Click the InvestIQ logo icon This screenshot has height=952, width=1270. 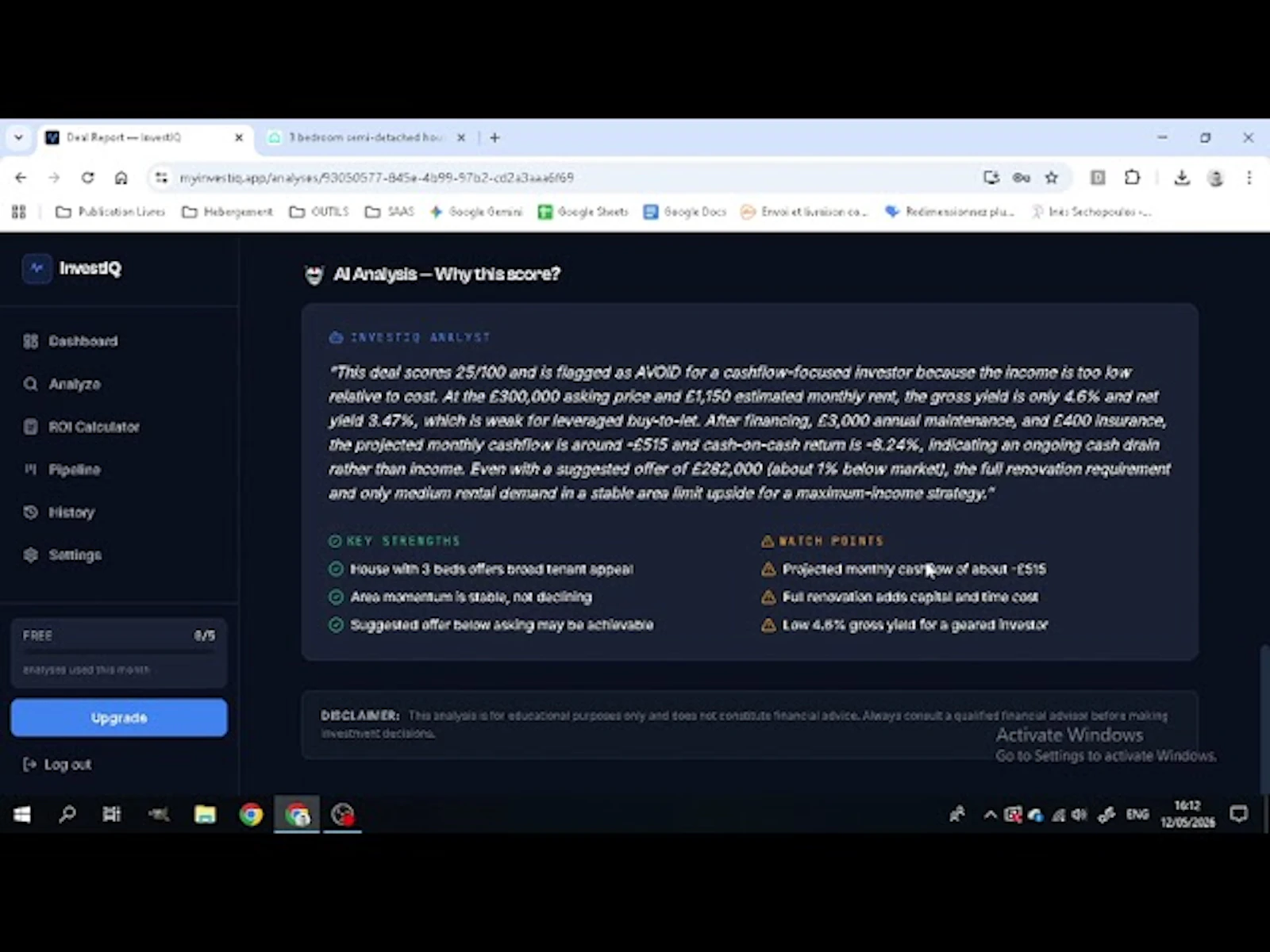pyautogui.click(x=37, y=268)
